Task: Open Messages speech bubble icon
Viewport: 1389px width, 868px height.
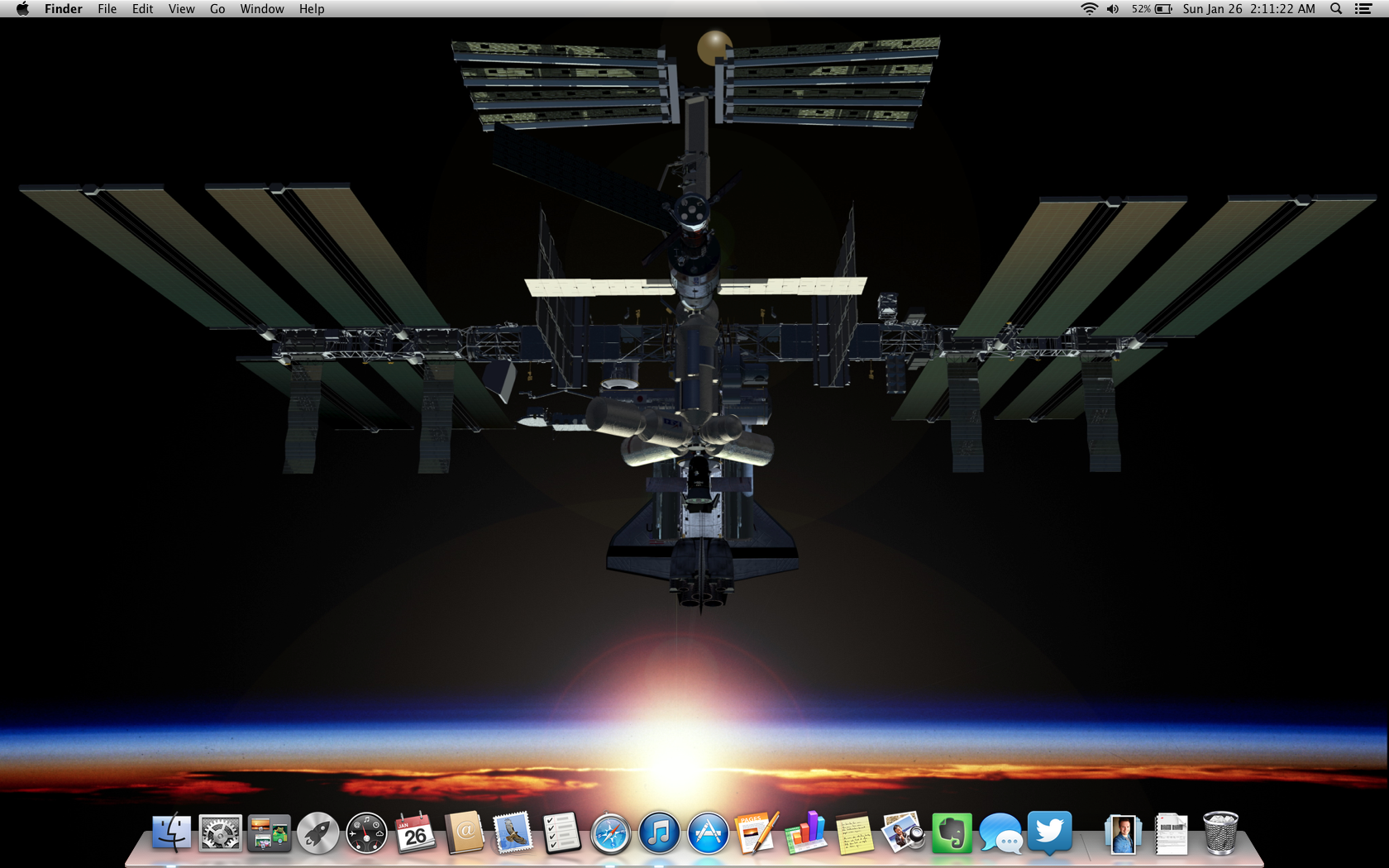Action: [x=1000, y=833]
